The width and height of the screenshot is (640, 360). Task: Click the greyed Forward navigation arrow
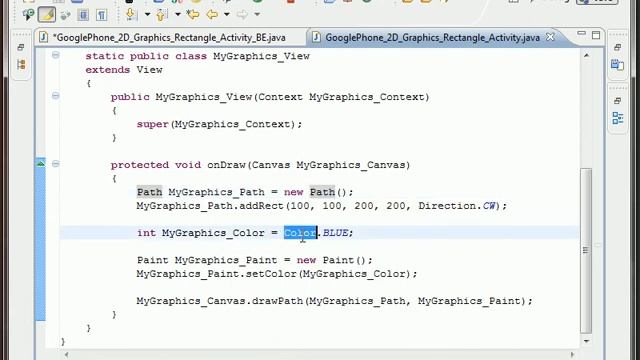pyautogui.click(x=242, y=15)
